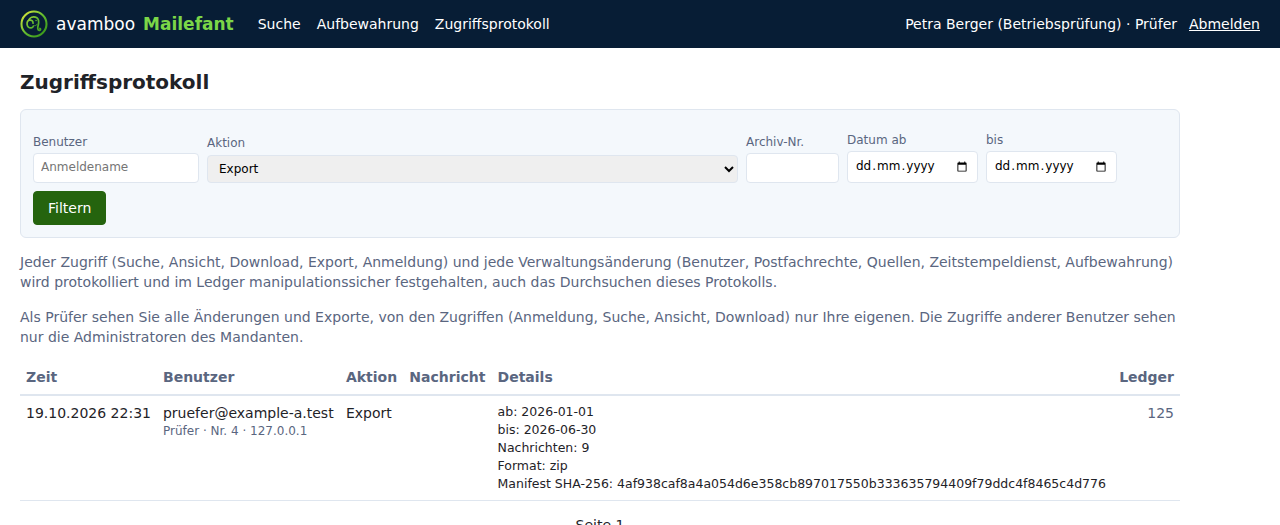Go to the Aufbewahrung menu item
This screenshot has height=525, width=1280.
point(368,24)
